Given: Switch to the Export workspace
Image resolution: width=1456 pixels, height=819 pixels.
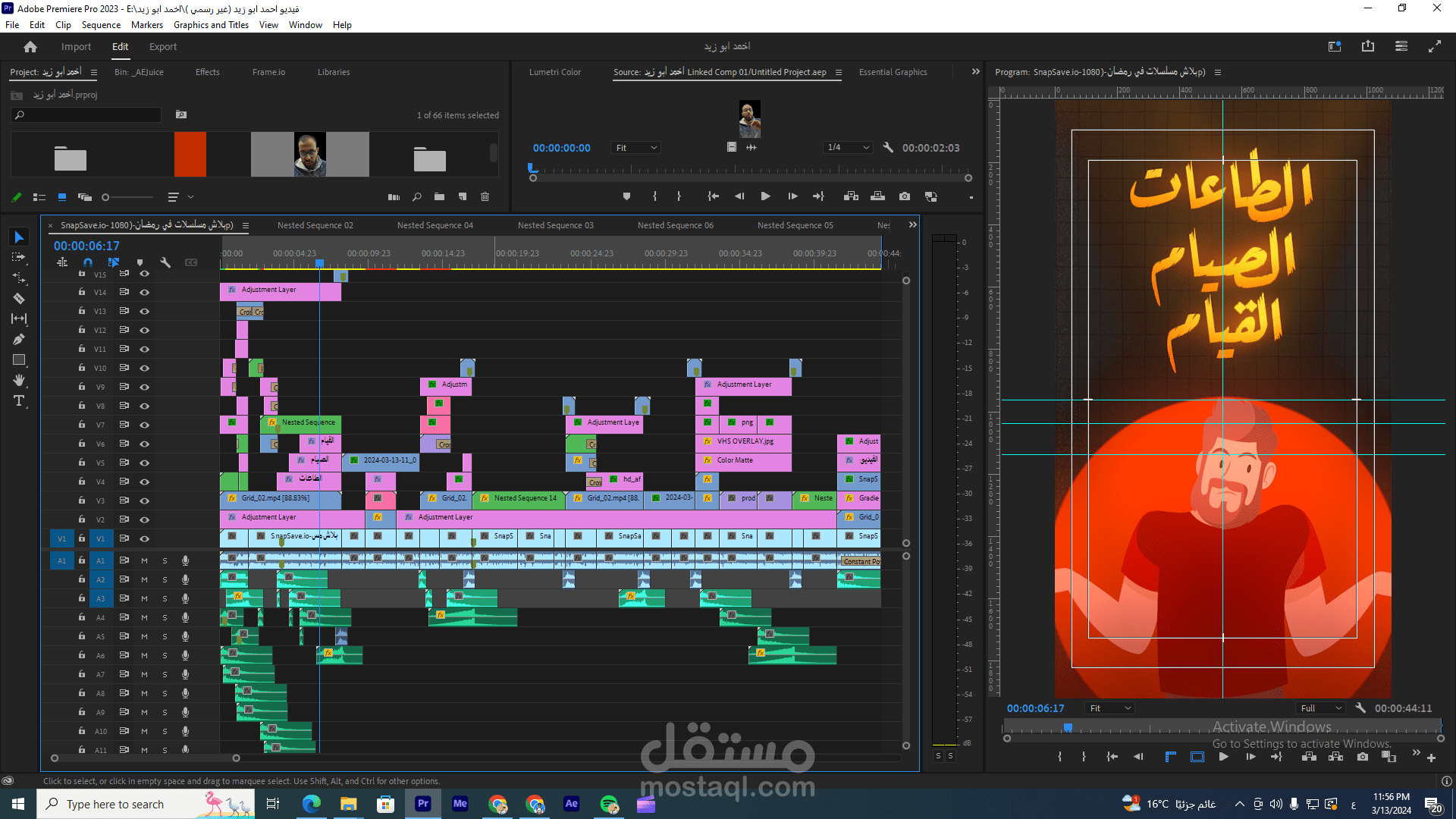Looking at the screenshot, I should click(162, 46).
